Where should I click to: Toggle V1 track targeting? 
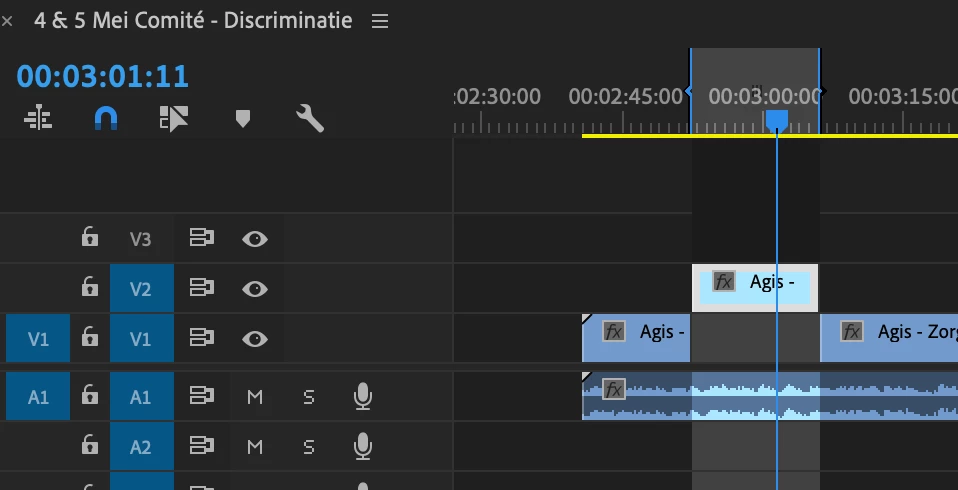tap(142, 338)
